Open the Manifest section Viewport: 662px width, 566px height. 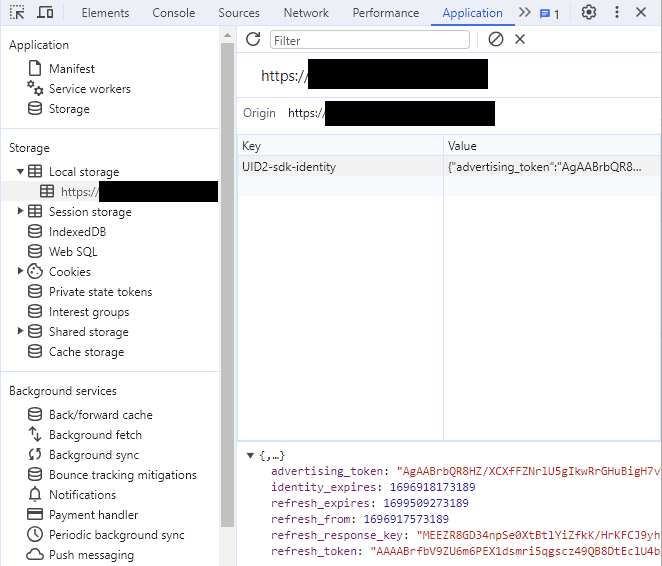[72, 69]
